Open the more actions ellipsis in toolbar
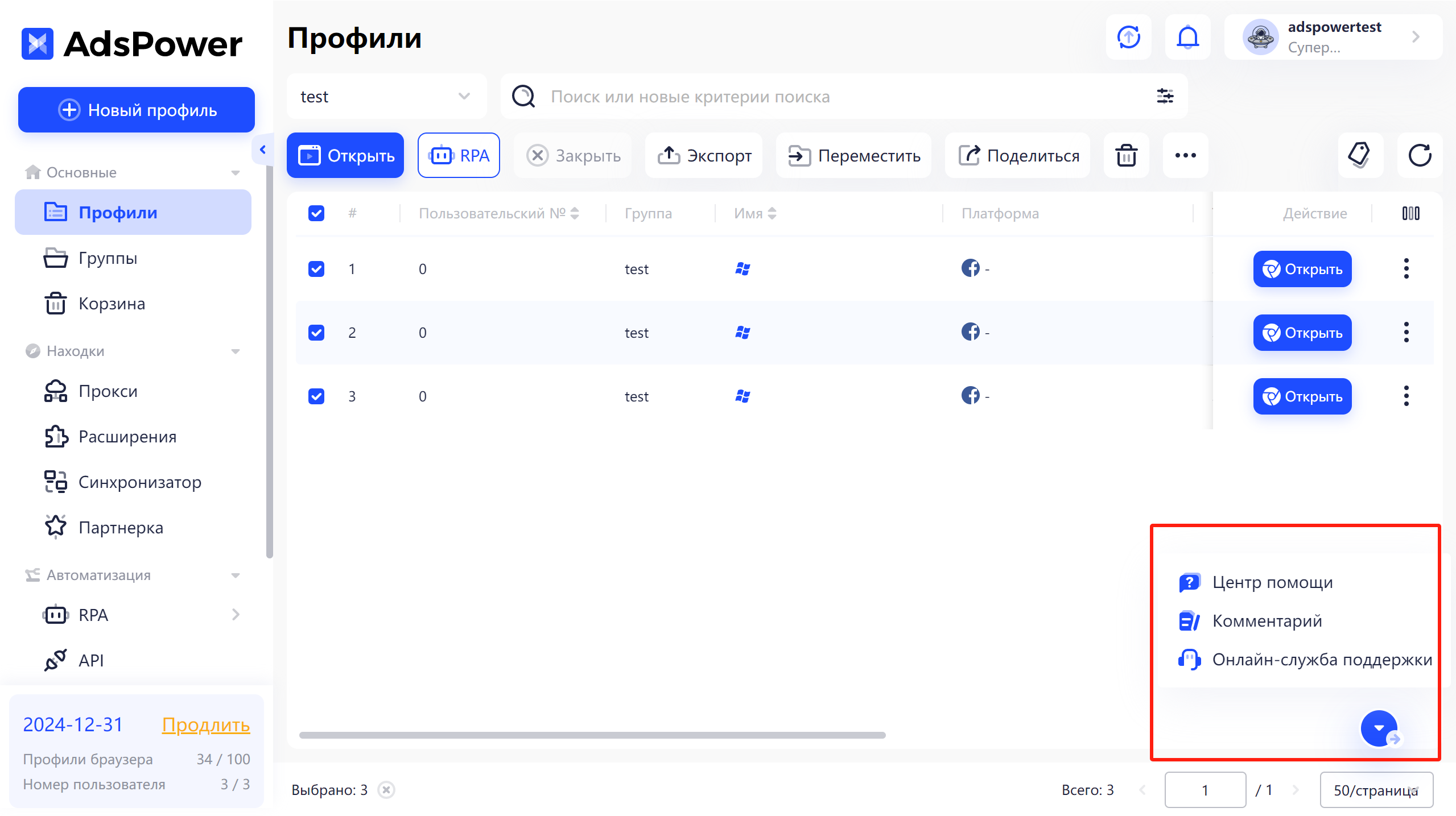The image size is (1456, 816). coord(1185,155)
